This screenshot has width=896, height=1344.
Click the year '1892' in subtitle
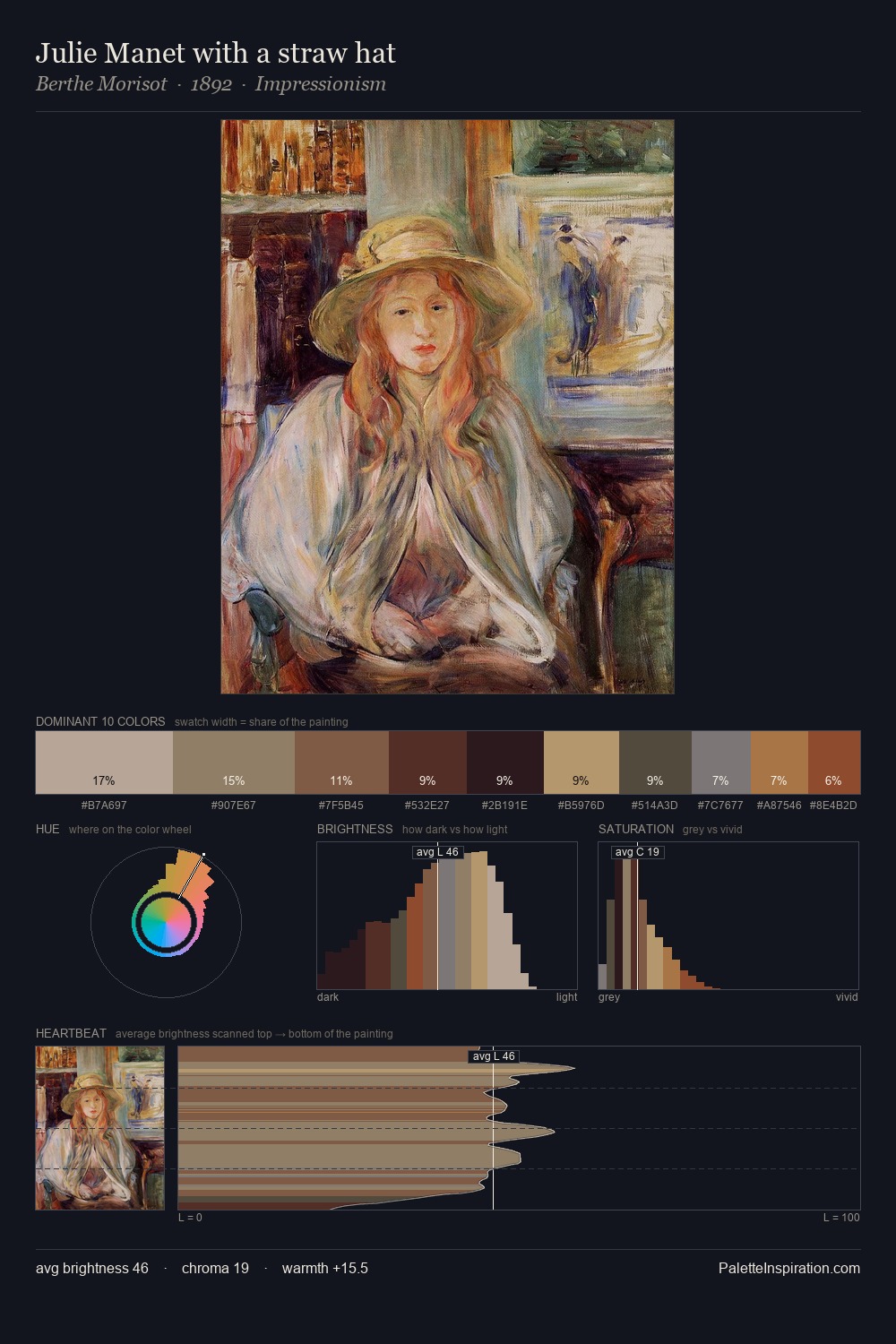point(211,84)
